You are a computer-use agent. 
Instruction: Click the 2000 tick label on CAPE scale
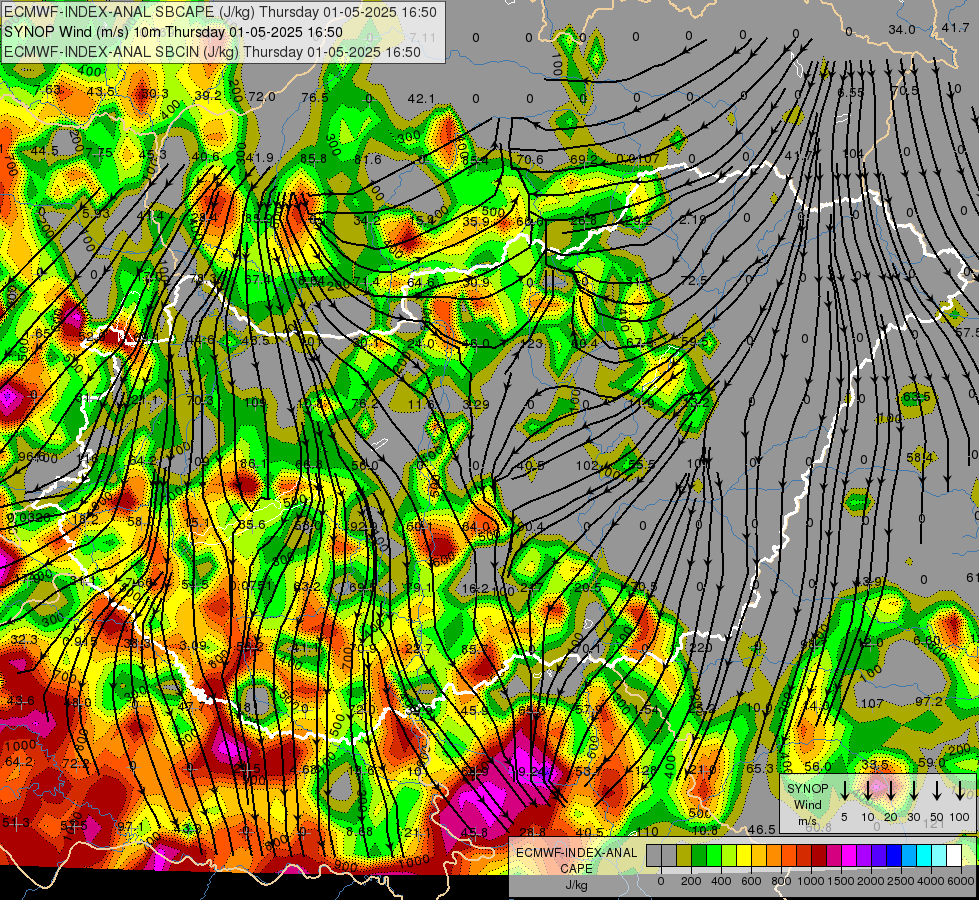pos(871,881)
